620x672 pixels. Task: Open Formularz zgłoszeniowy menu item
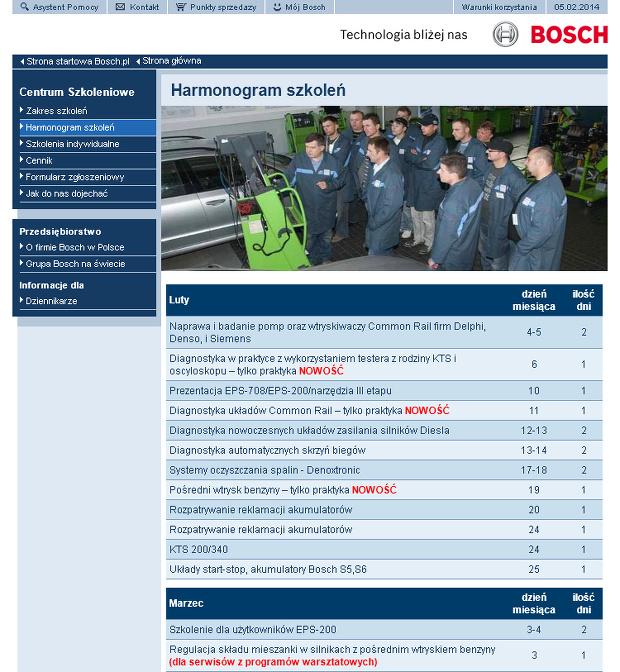[75, 177]
